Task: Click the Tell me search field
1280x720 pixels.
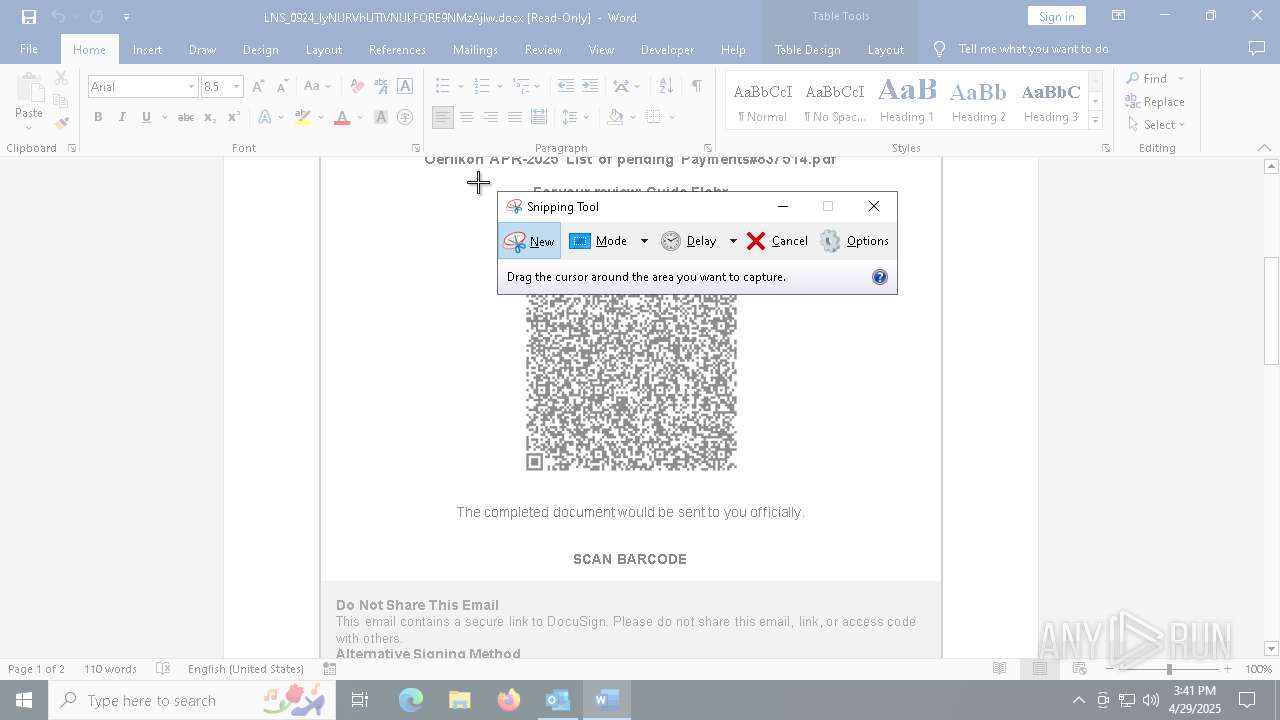Action: 1033,49
